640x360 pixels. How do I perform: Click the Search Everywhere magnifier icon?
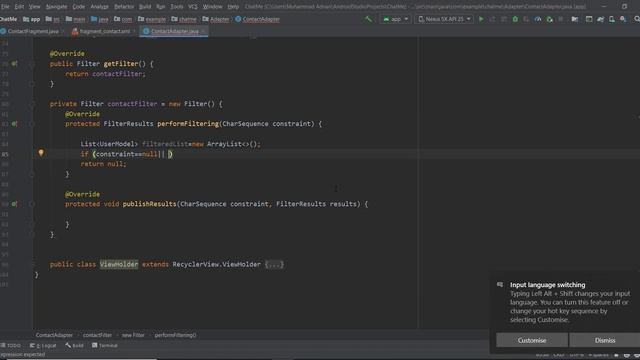636,19
